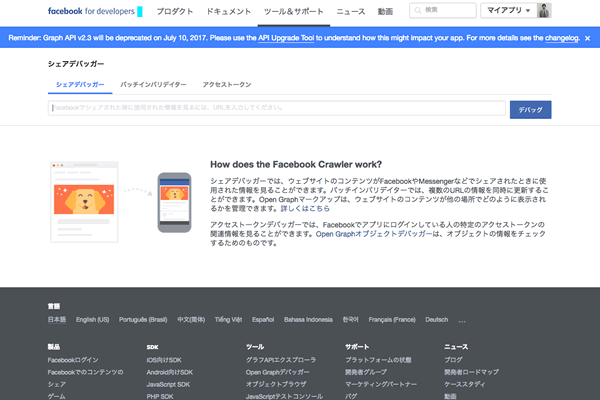Open the ツール&サポート menu
600x400 pixels.
[x=293, y=12]
